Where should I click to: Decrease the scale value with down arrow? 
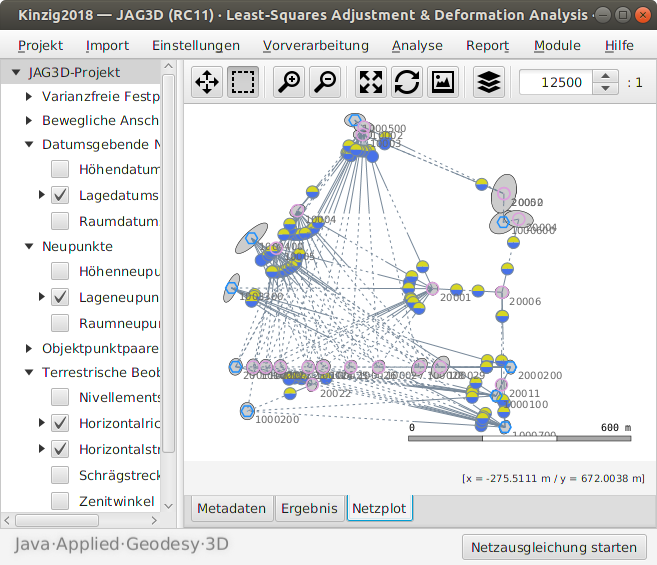pyautogui.click(x=605, y=88)
